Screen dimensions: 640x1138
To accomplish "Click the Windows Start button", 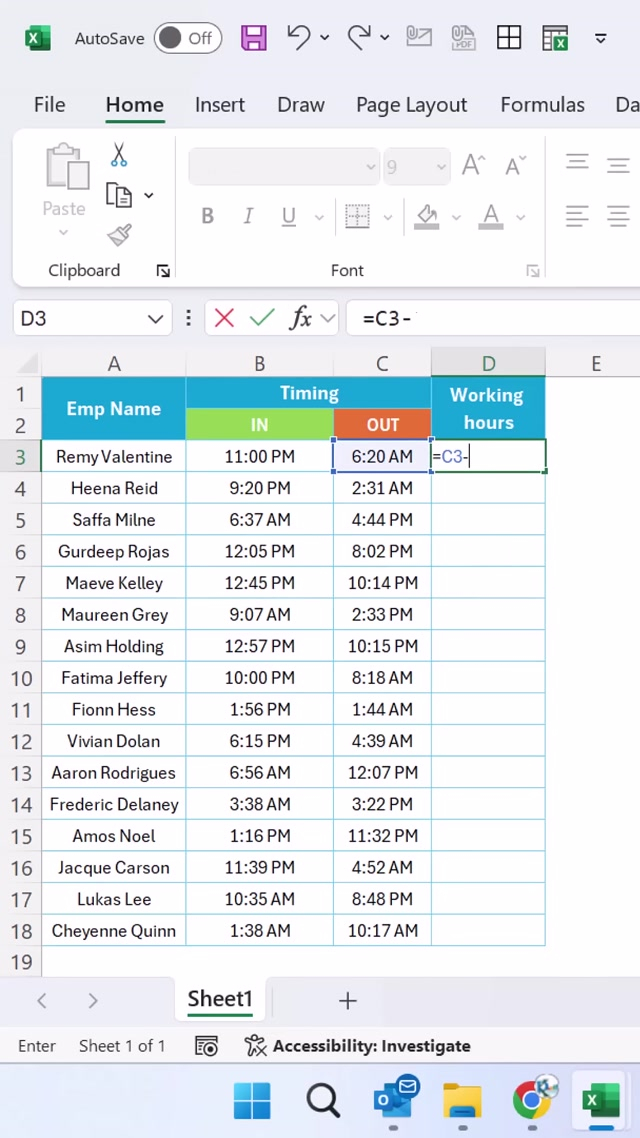I will point(253,1101).
